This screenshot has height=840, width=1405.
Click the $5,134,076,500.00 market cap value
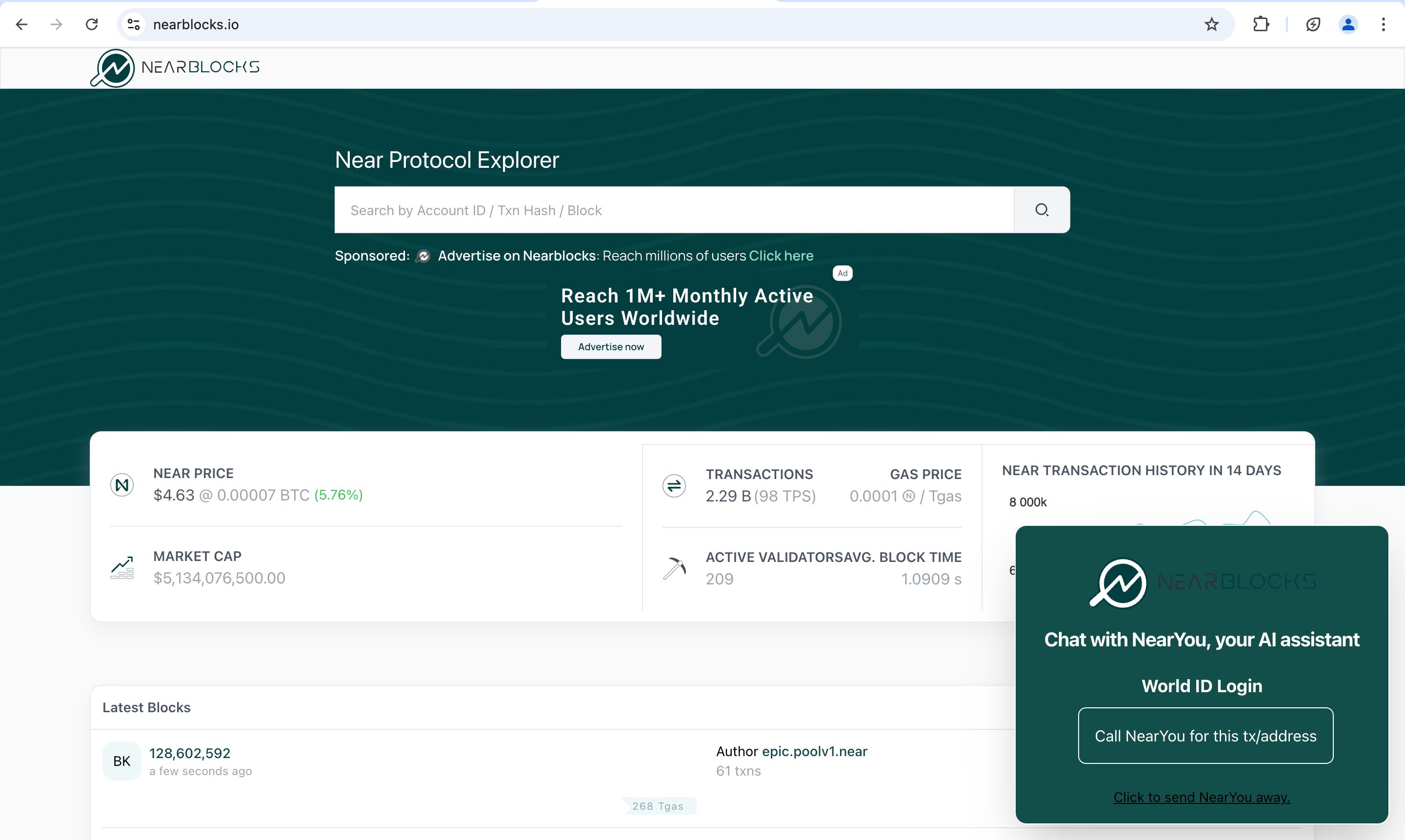click(219, 578)
